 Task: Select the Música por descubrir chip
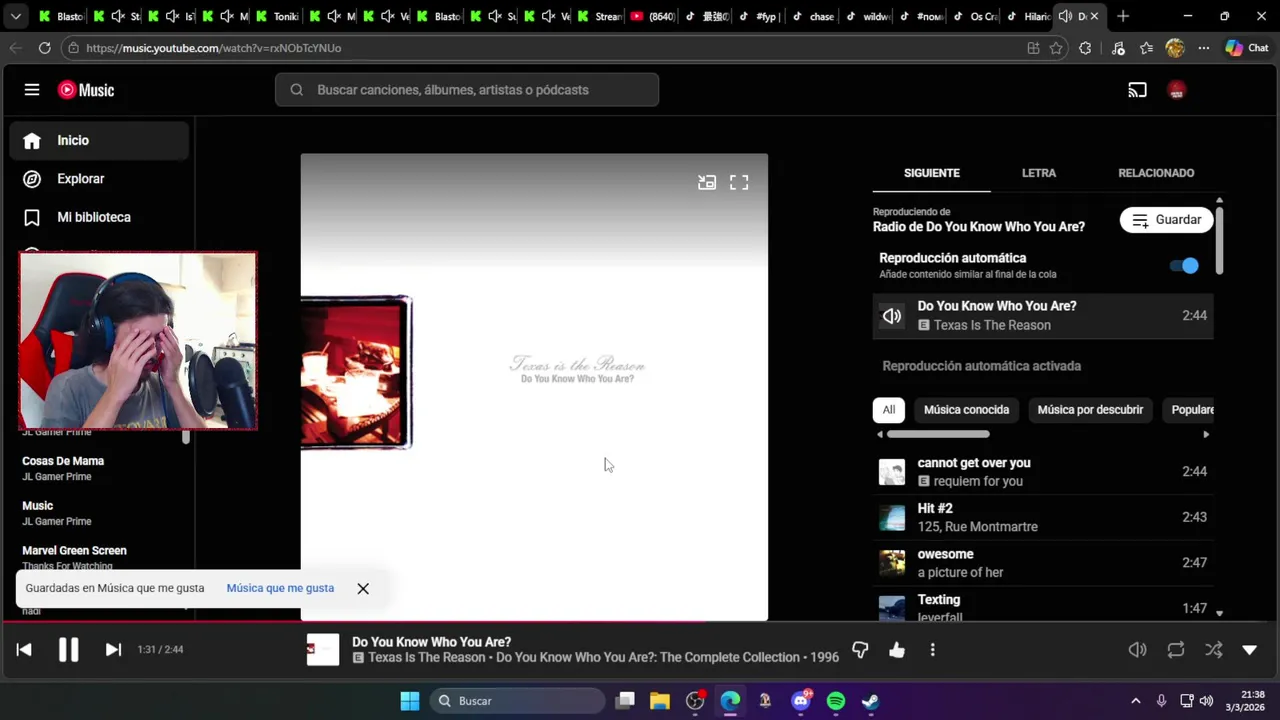pos(1090,410)
